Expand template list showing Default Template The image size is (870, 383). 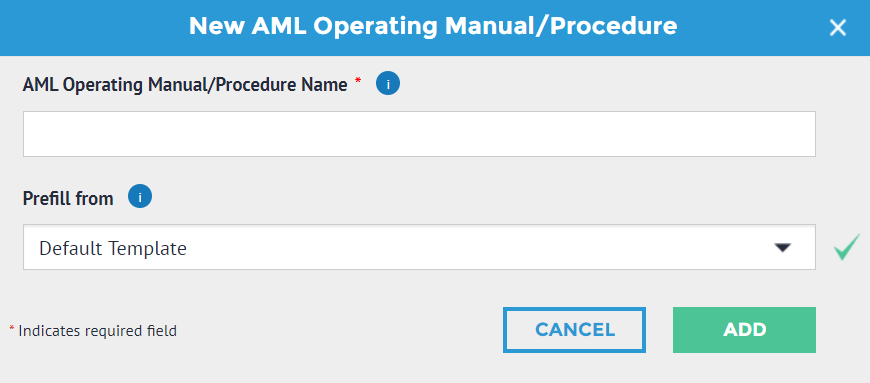pos(419,247)
